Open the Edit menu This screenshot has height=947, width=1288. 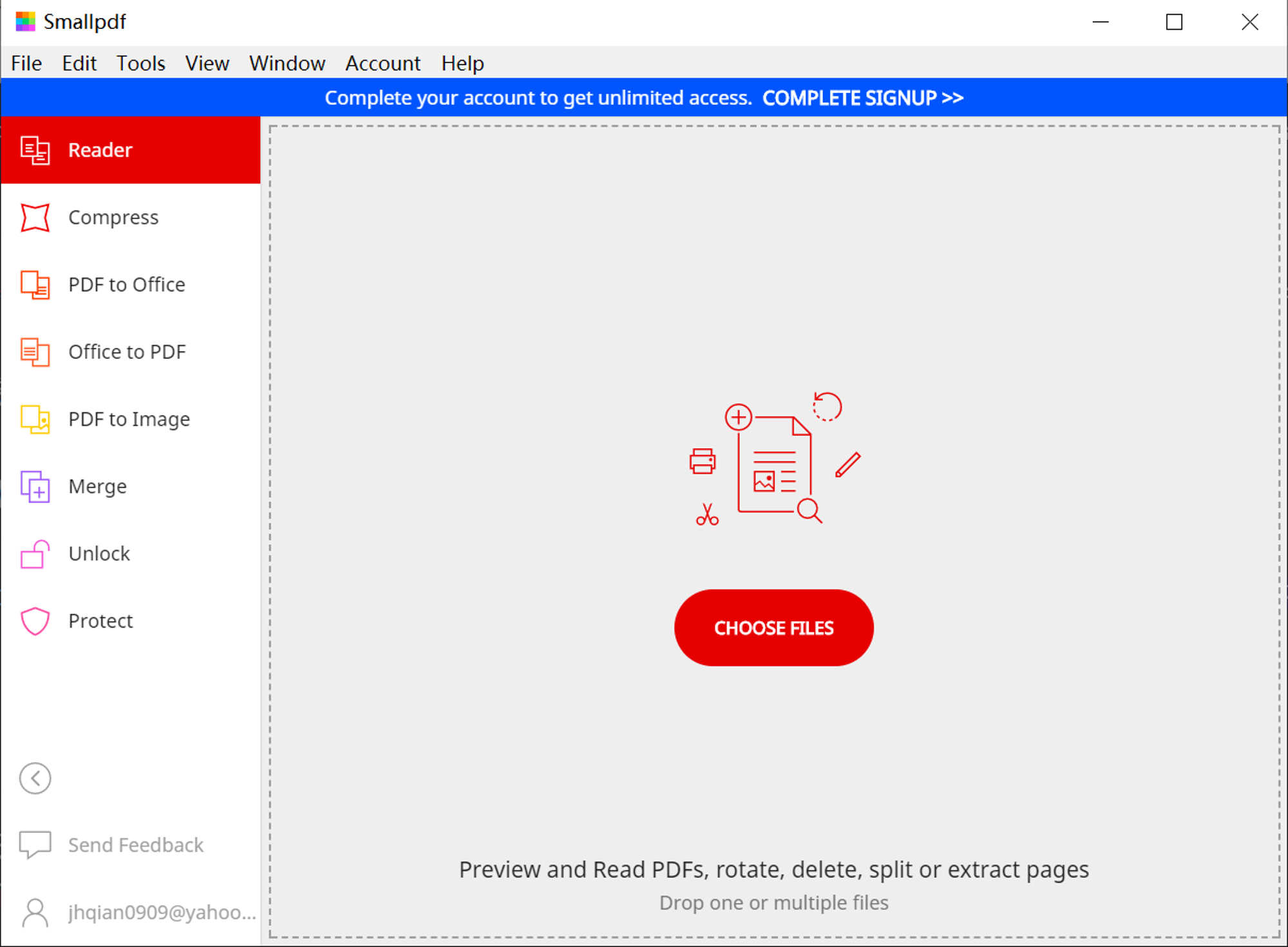pyautogui.click(x=79, y=63)
